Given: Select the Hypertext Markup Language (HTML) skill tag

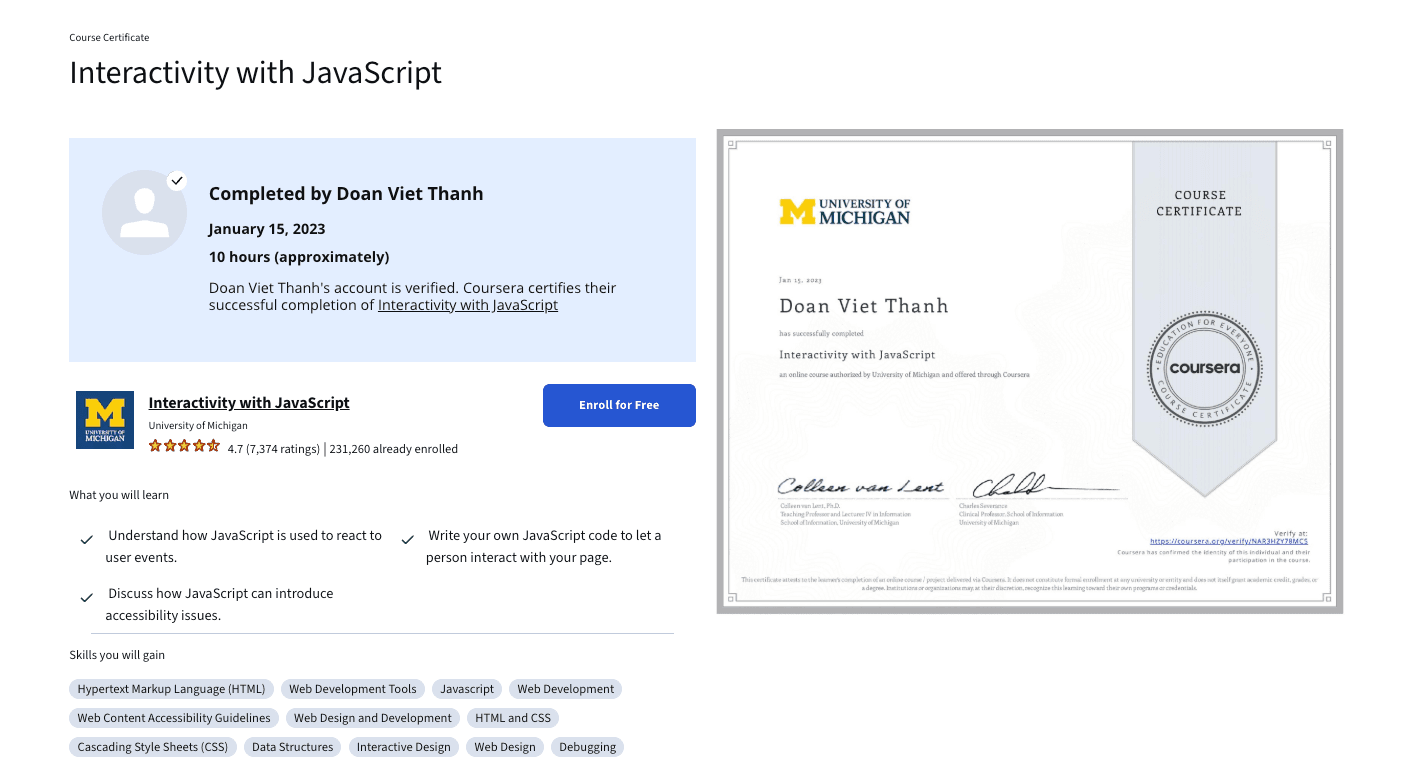Looking at the screenshot, I should tap(172, 689).
